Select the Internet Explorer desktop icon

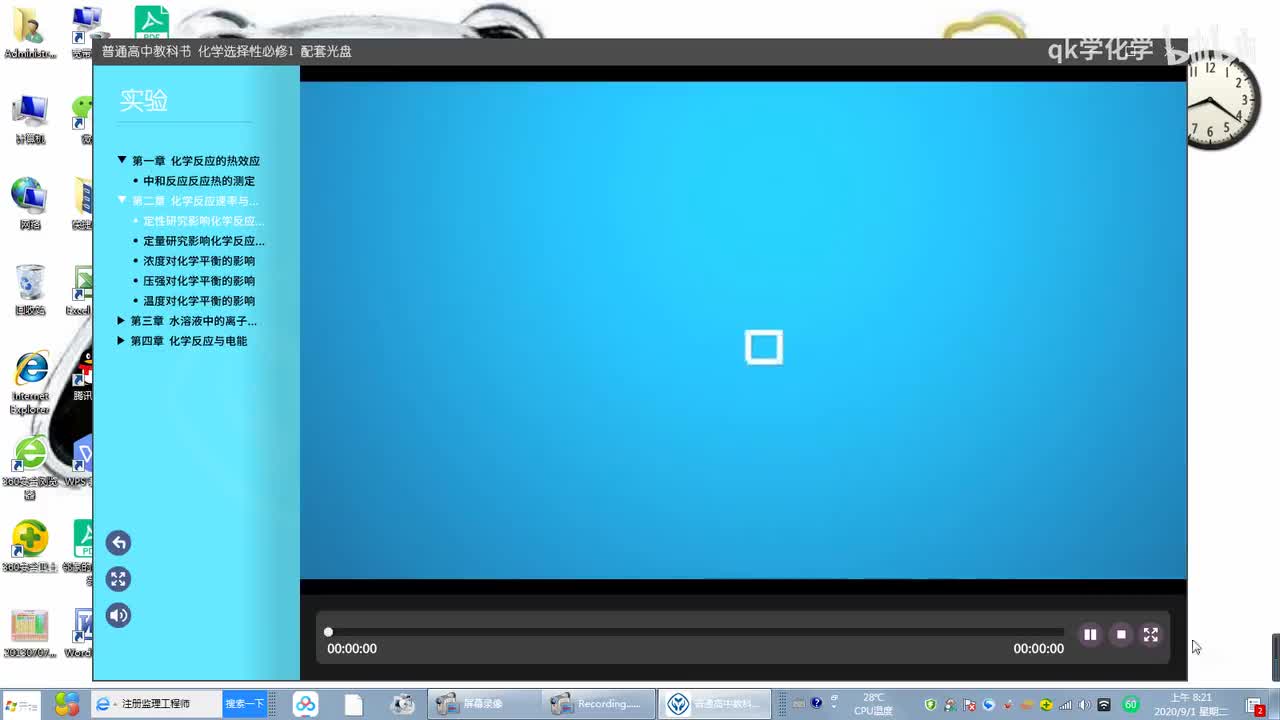[30, 383]
